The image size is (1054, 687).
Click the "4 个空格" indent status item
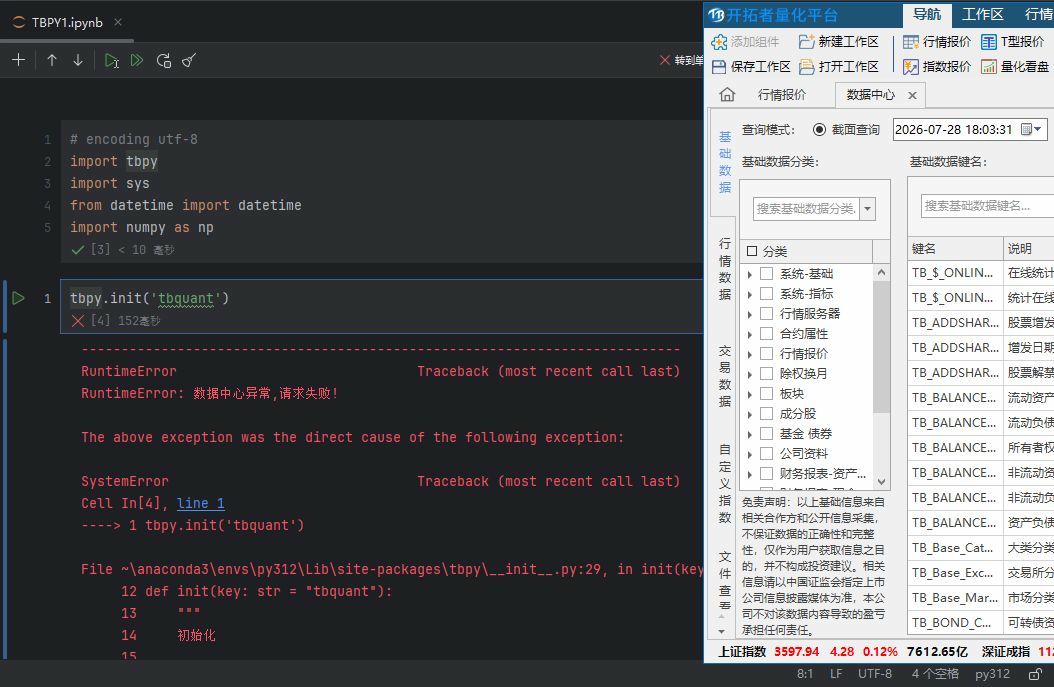pos(935,674)
